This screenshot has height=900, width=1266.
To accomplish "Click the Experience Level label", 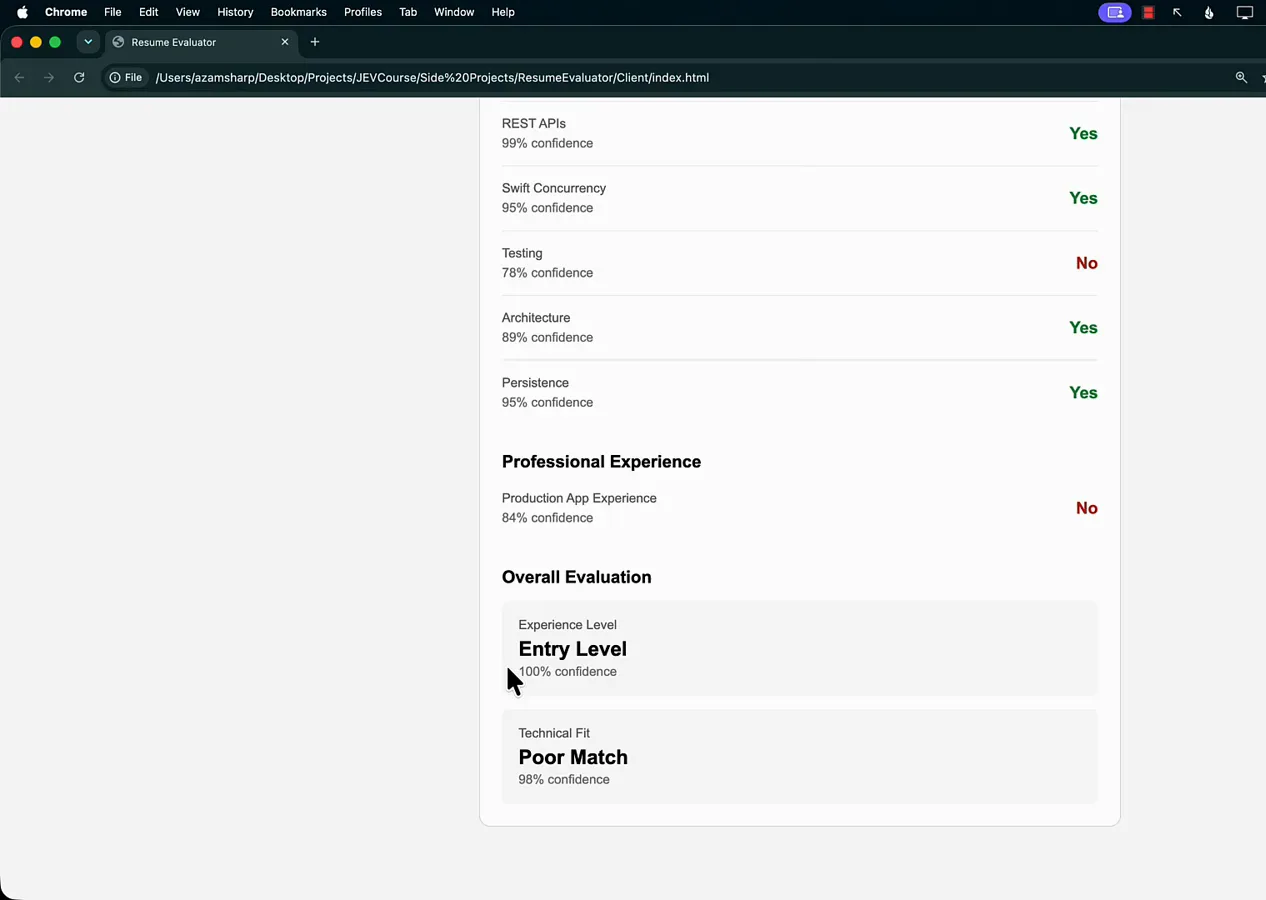I will point(567,625).
